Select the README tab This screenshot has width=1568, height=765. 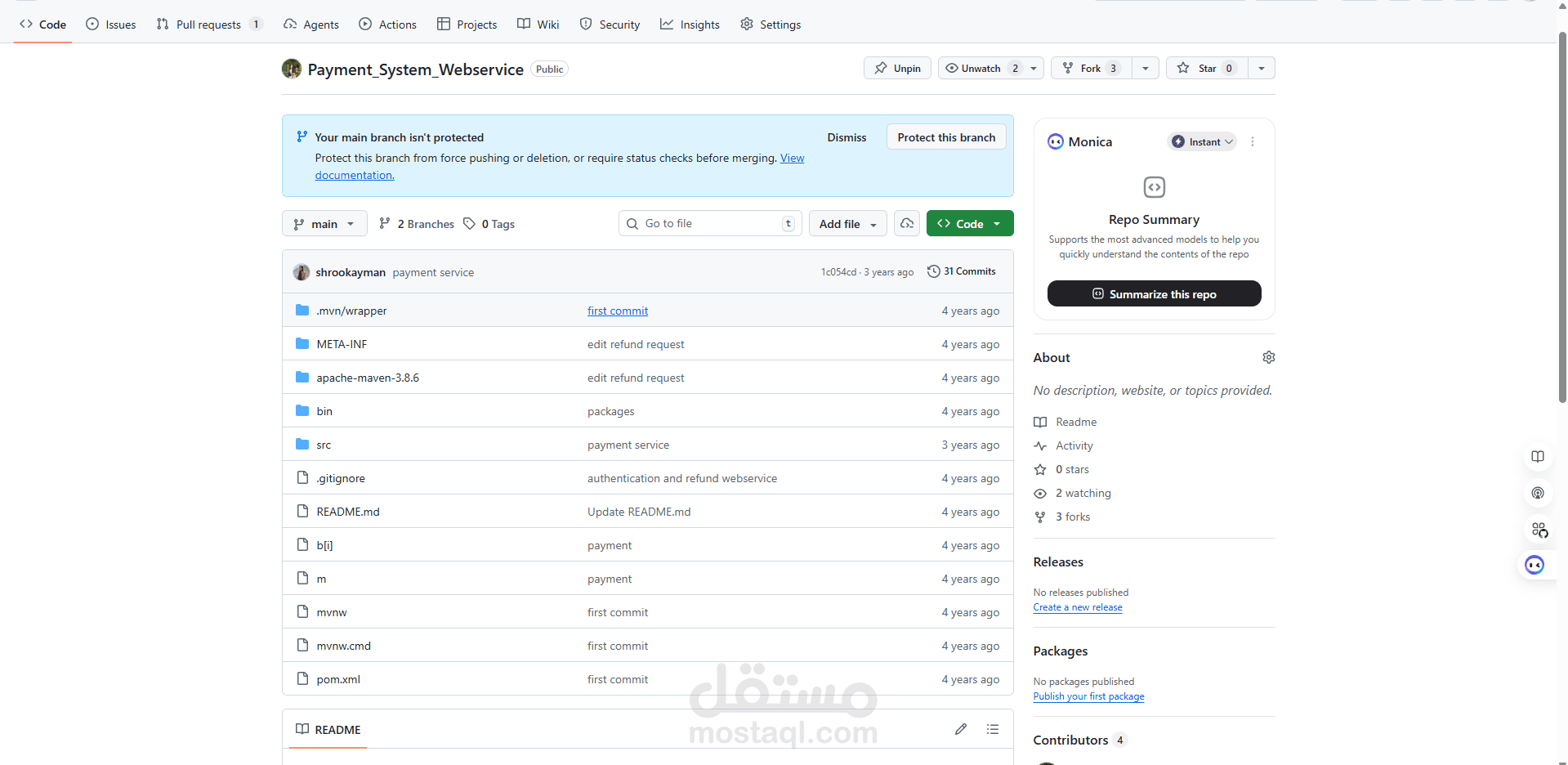(328, 729)
